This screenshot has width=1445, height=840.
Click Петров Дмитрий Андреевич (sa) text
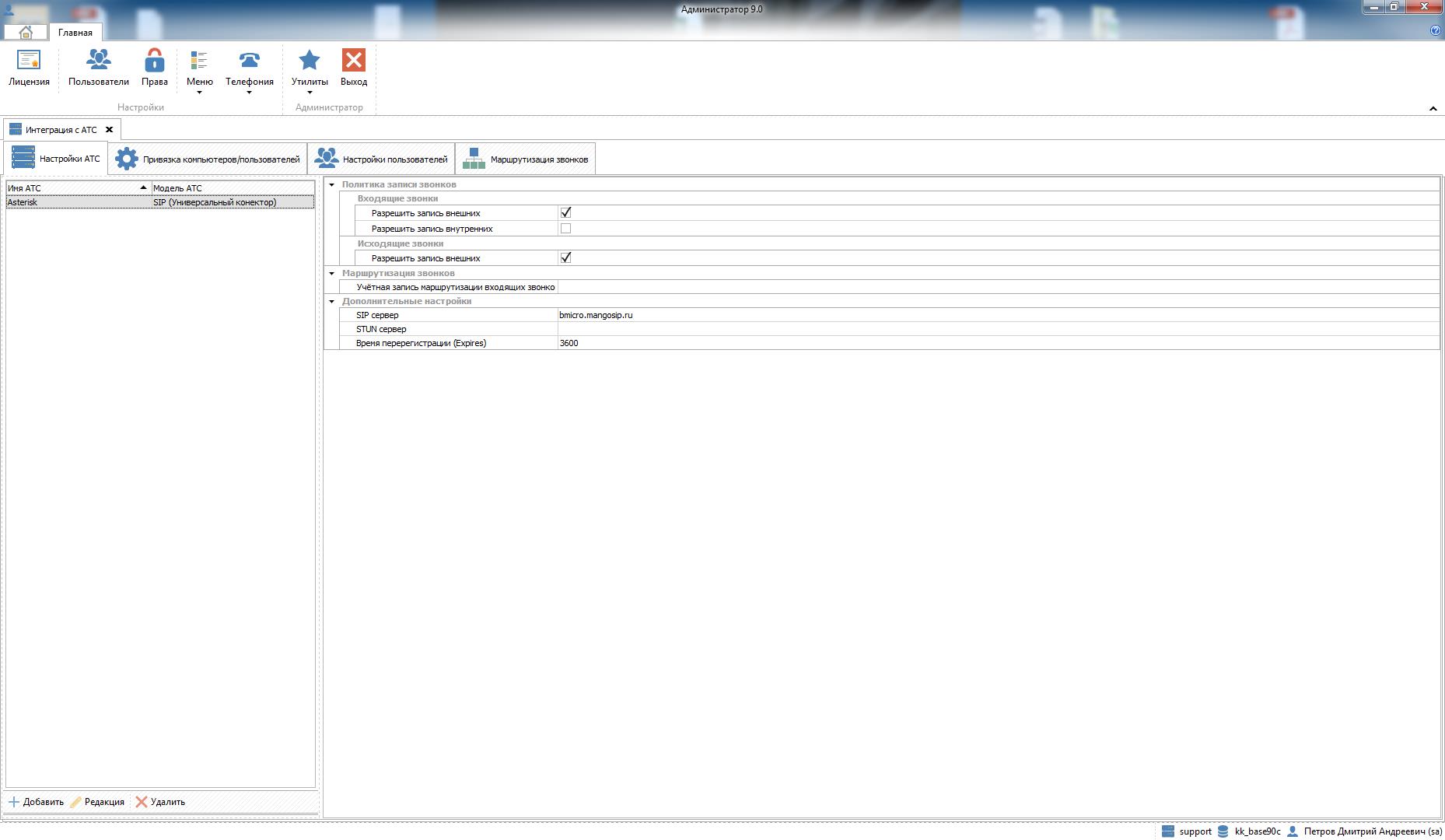pyautogui.click(x=1373, y=831)
